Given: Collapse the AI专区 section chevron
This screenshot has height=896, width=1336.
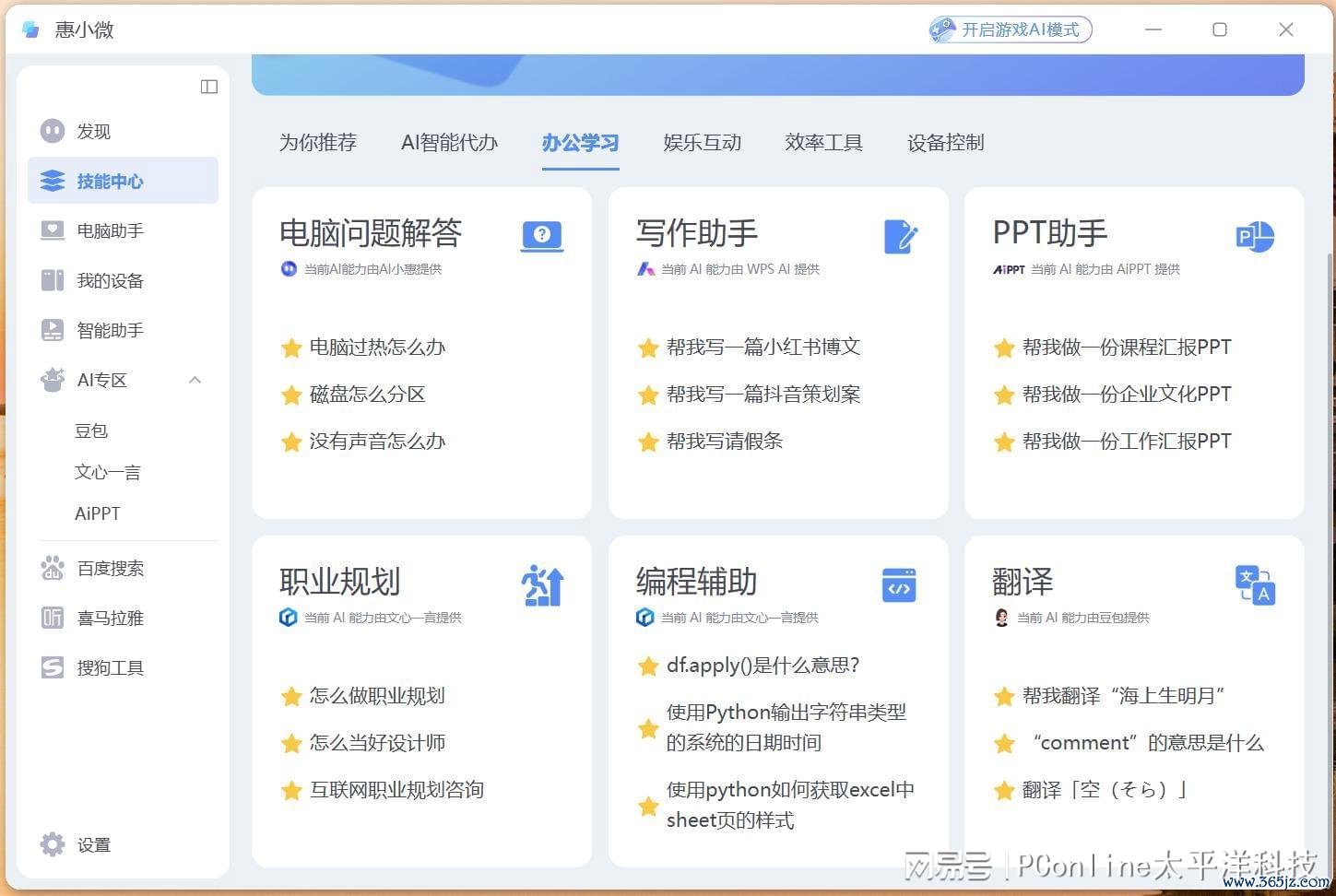Looking at the screenshot, I should click(x=195, y=380).
